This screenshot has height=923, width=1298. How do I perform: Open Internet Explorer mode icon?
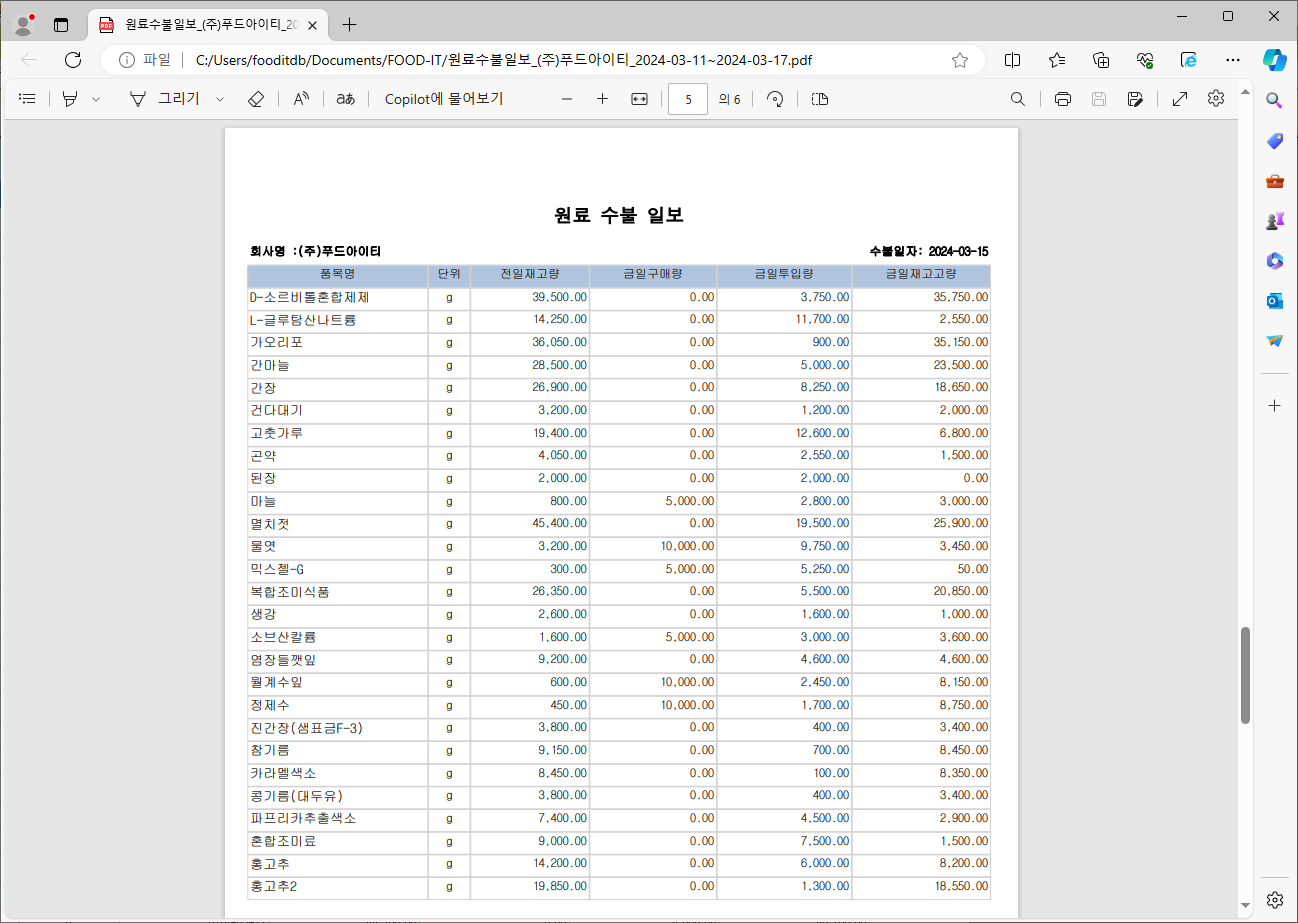(x=1189, y=60)
